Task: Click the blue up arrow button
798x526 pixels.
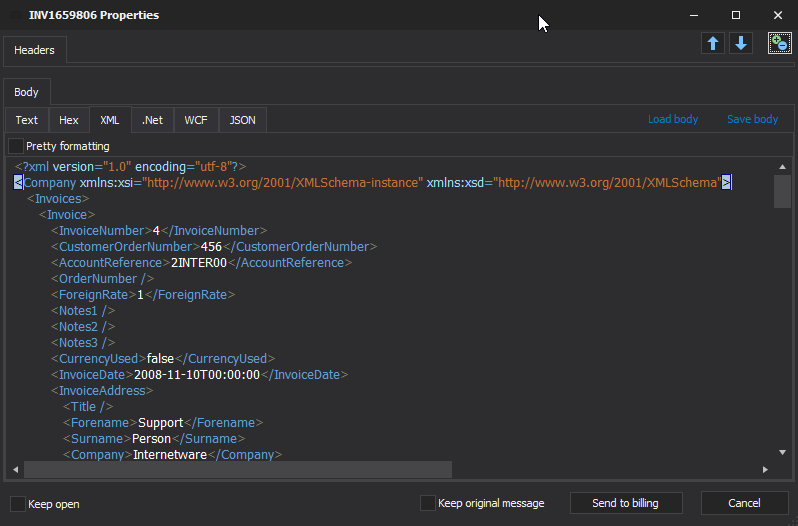Action: click(x=712, y=44)
